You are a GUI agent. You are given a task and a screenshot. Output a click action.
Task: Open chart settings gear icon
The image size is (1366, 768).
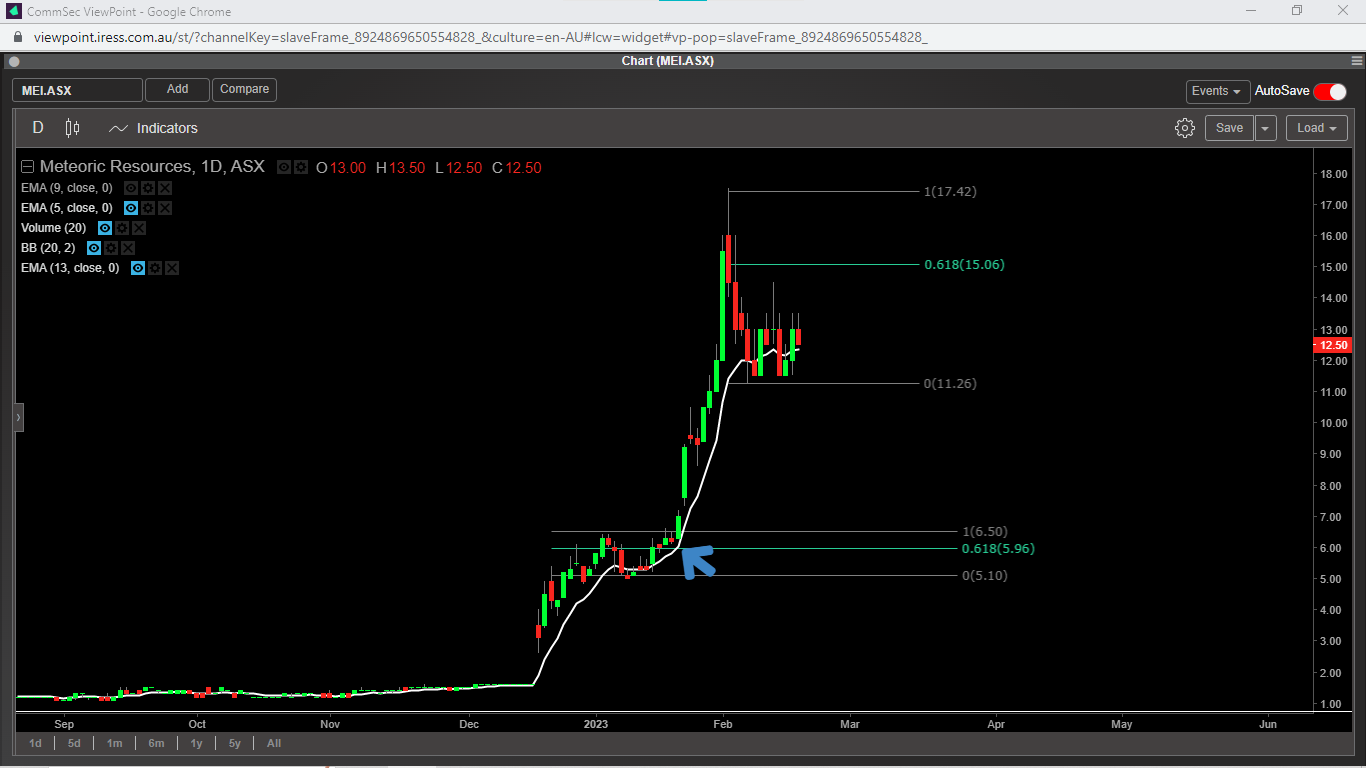point(1185,128)
